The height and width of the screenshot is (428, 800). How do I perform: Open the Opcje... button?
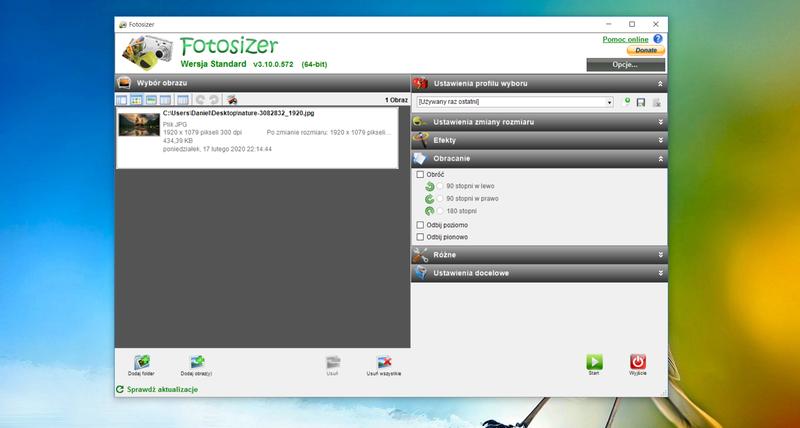point(625,64)
